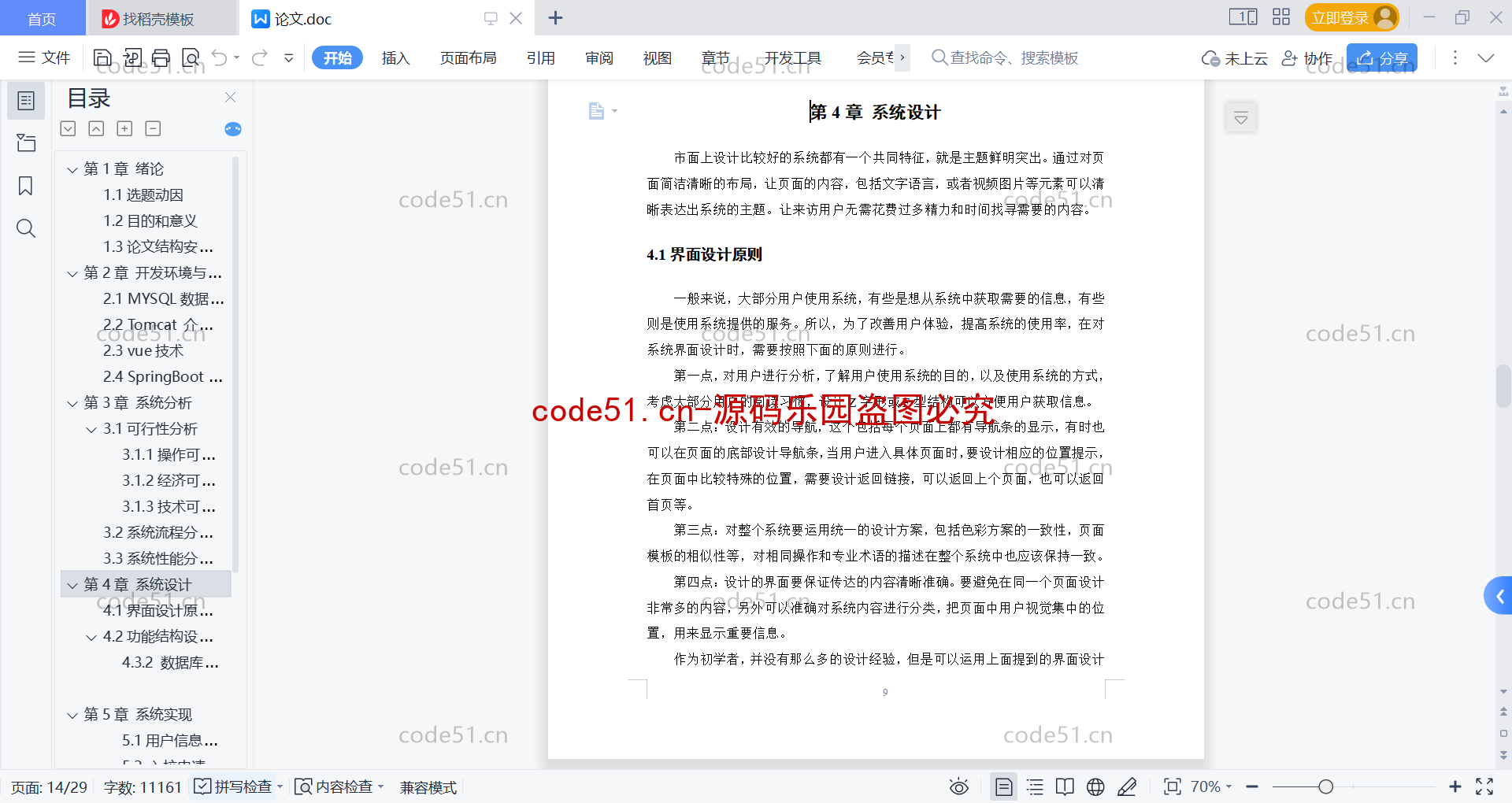Go to 2.3 vue 技术 in outline
The image size is (1512, 803).
click(x=143, y=350)
